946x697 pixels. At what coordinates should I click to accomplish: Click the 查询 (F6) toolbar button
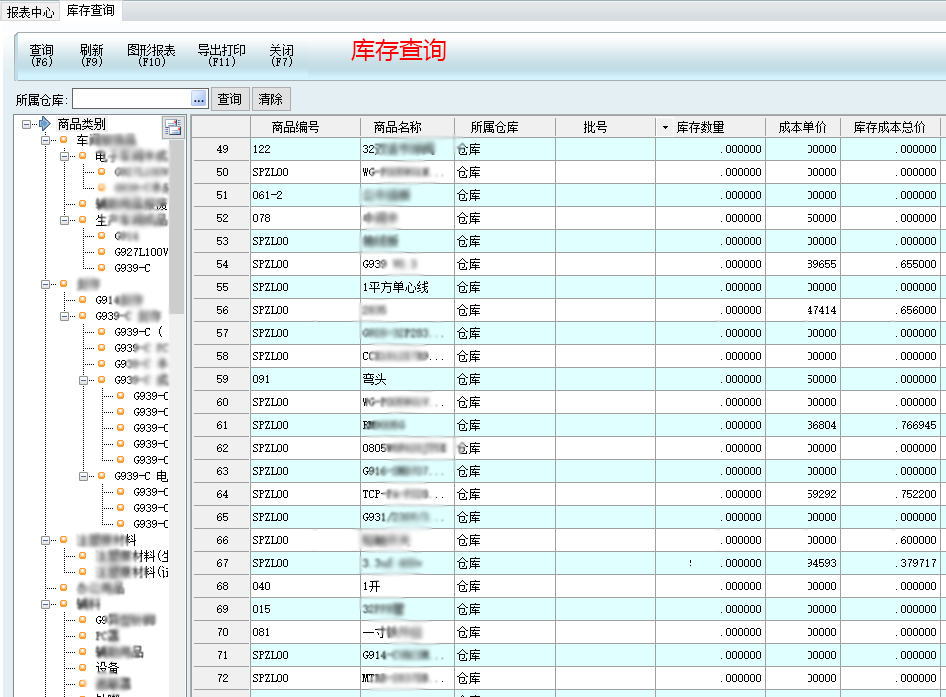point(42,56)
